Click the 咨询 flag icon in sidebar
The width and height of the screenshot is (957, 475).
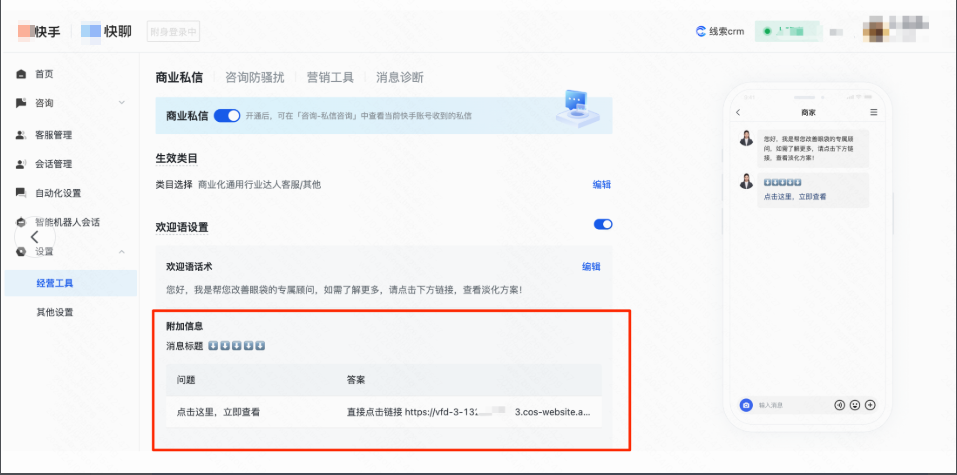pyautogui.click(x=21, y=103)
